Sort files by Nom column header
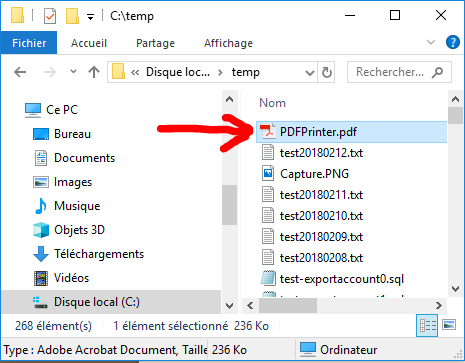Image resolution: width=465 pixels, height=363 pixels. pos(272,103)
